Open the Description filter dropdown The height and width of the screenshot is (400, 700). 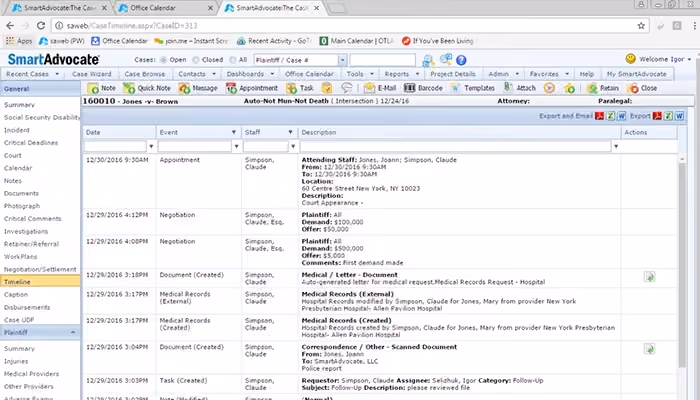(616, 146)
